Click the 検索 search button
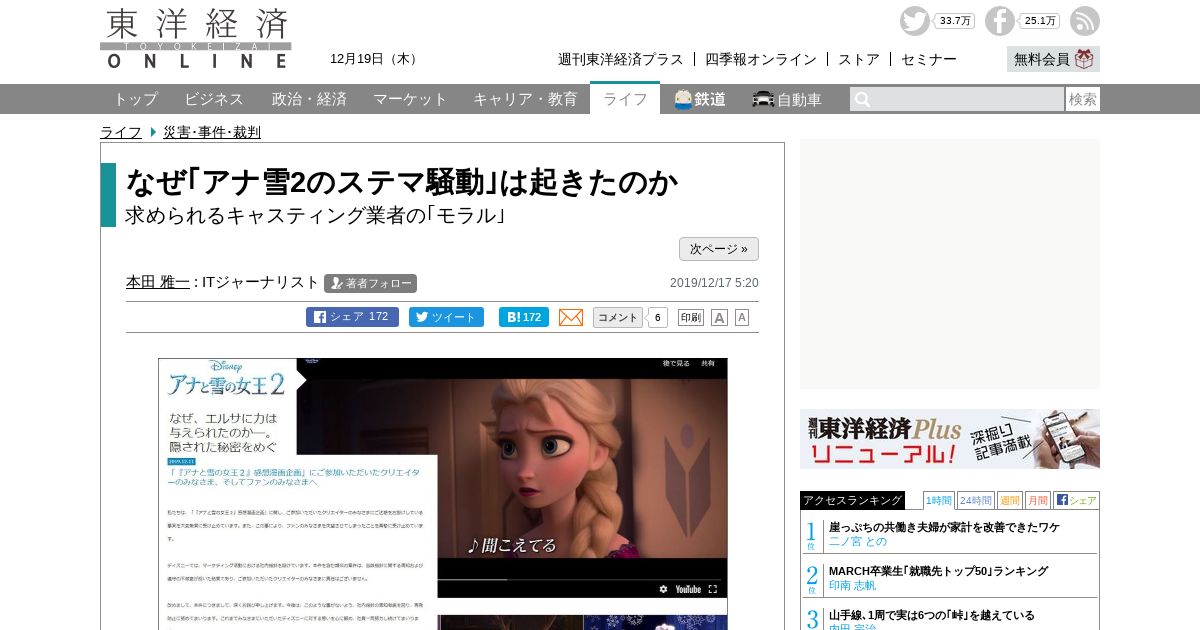The height and width of the screenshot is (630, 1200). pyautogui.click(x=1083, y=99)
